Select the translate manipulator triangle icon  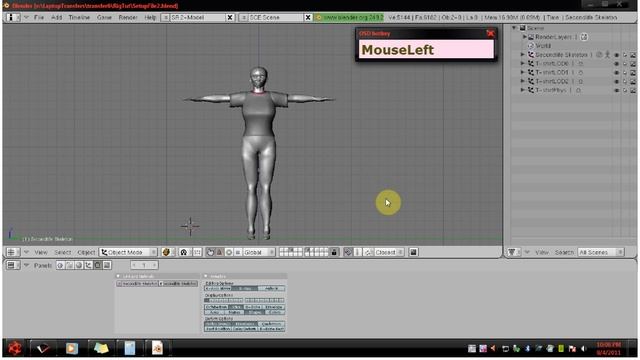(219, 252)
